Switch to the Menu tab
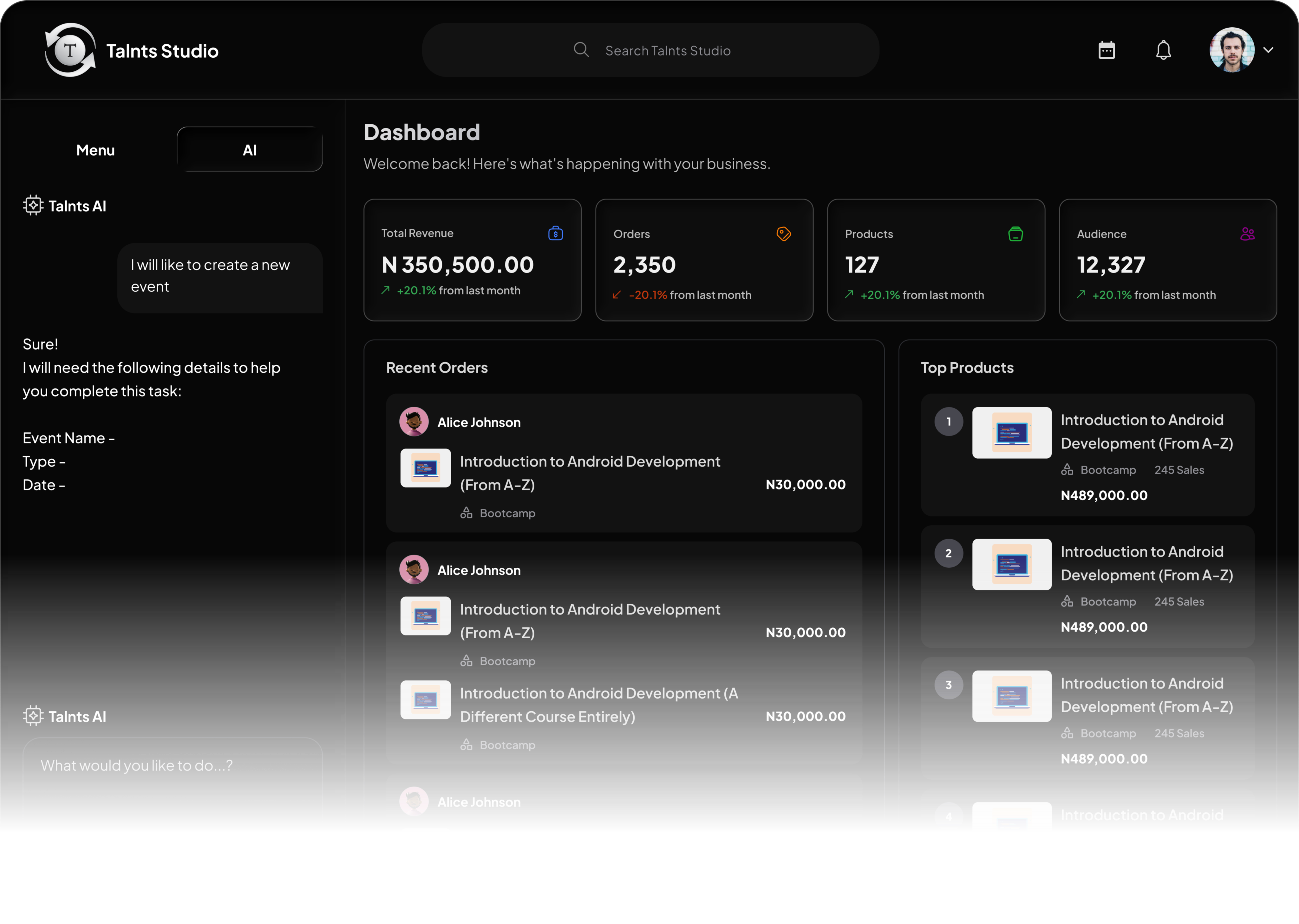 95,150
